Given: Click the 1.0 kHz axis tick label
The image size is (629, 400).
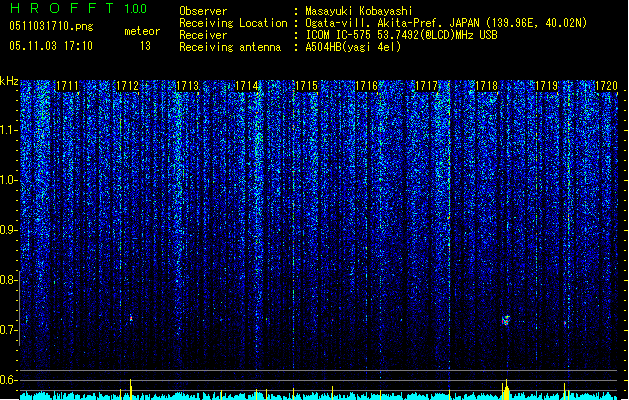Looking at the screenshot, I should [x=8, y=180].
